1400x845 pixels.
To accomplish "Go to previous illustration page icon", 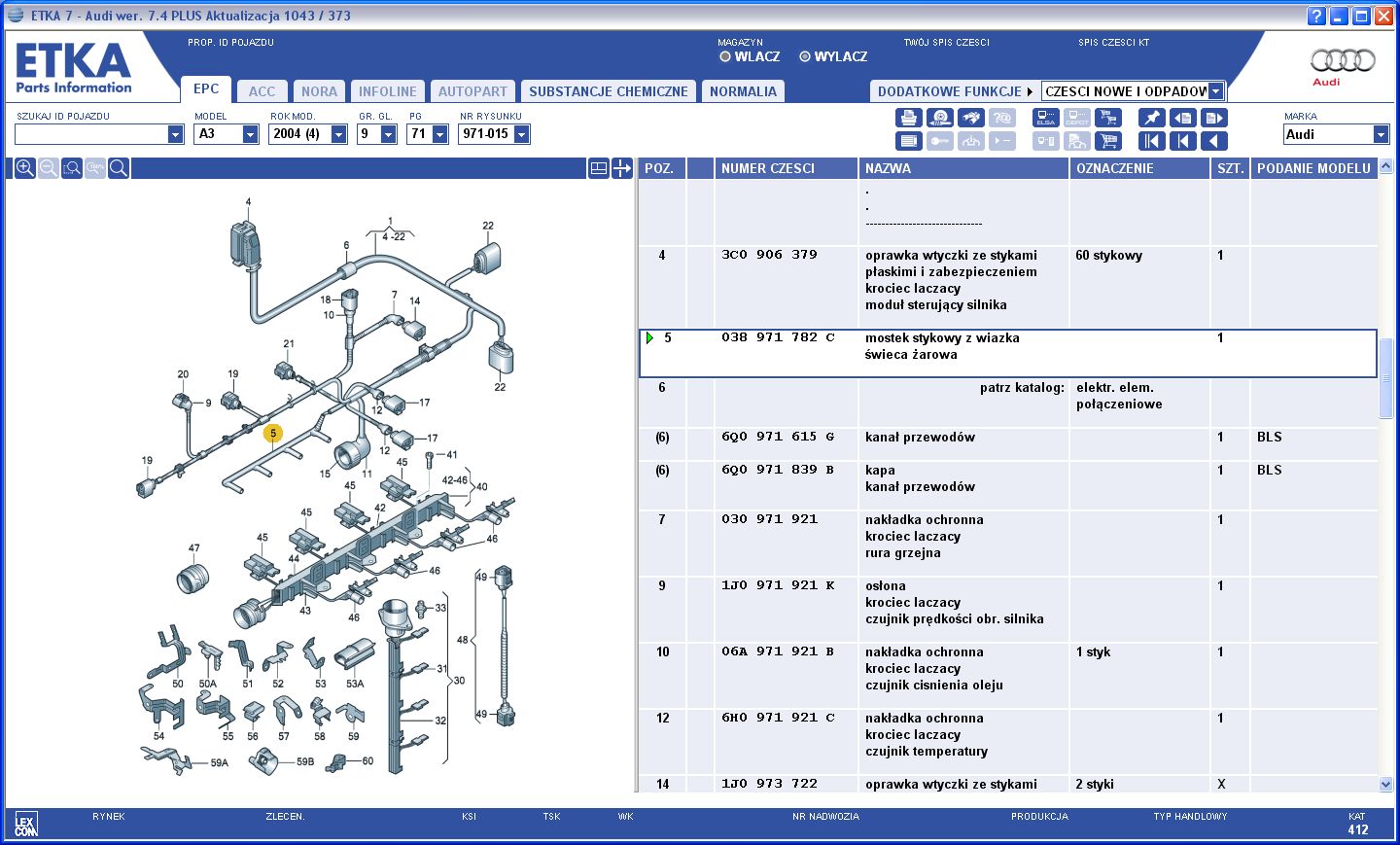I will [x=1182, y=118].
